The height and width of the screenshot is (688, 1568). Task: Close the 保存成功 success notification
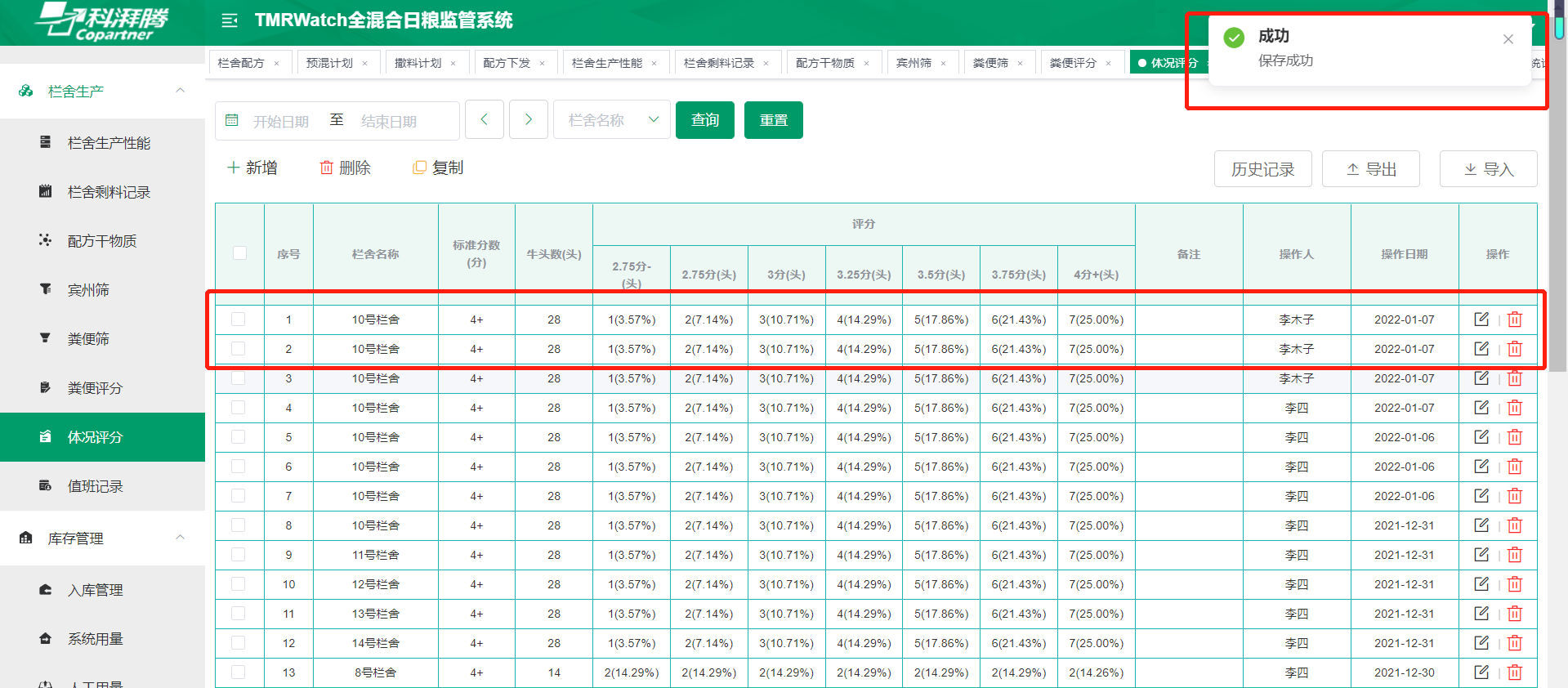click(1508, 39)
